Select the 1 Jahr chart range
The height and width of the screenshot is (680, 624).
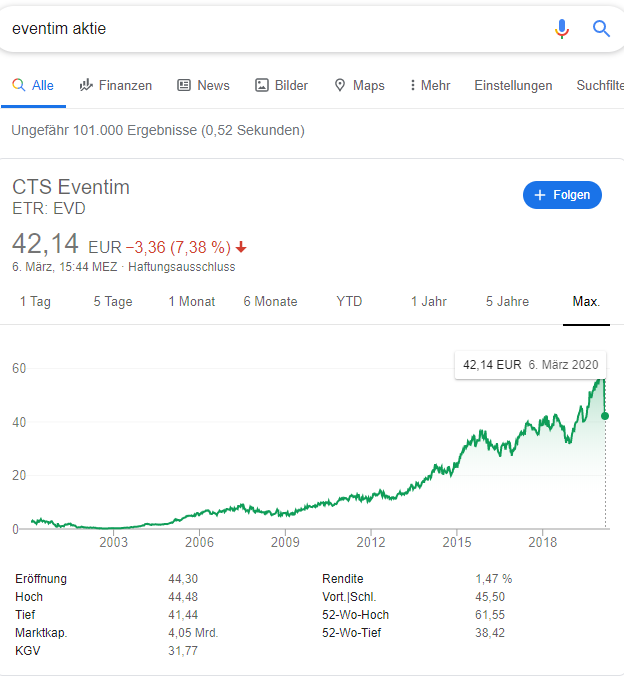[428, 302]
